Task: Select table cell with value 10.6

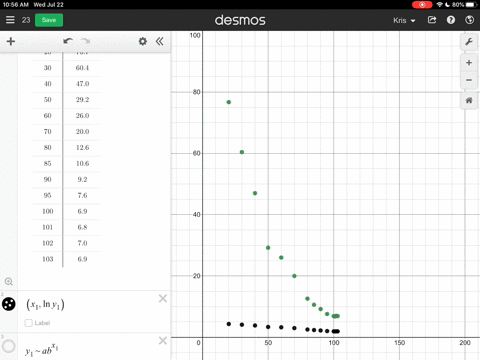Action: [x=82, y=164]
